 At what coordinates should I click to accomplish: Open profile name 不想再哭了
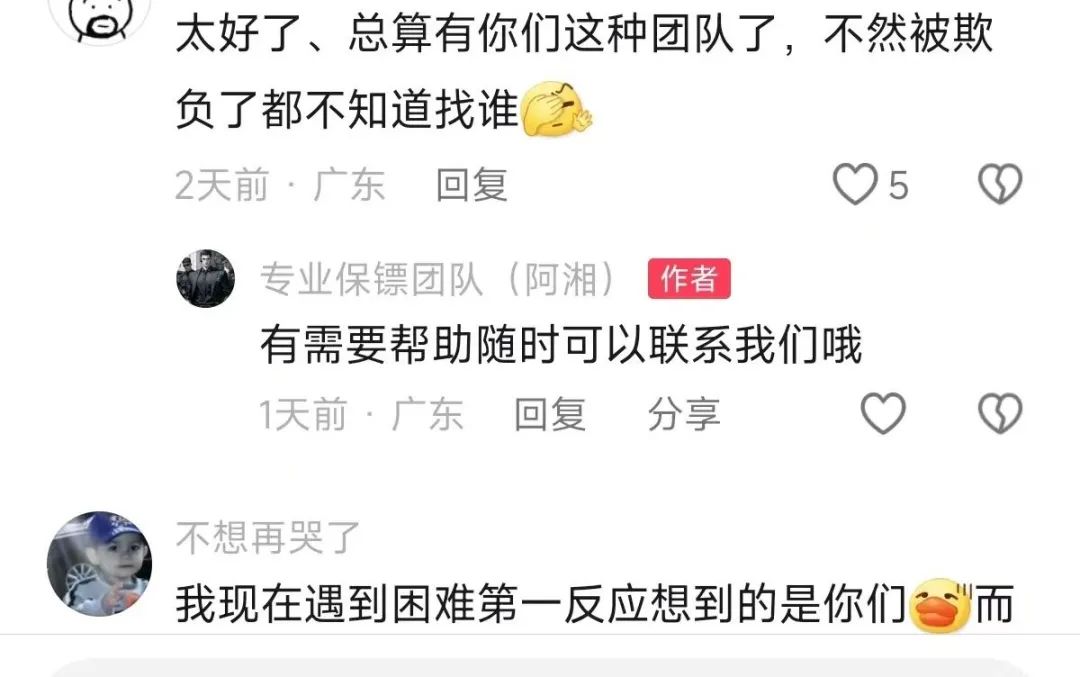coord(268,537)
